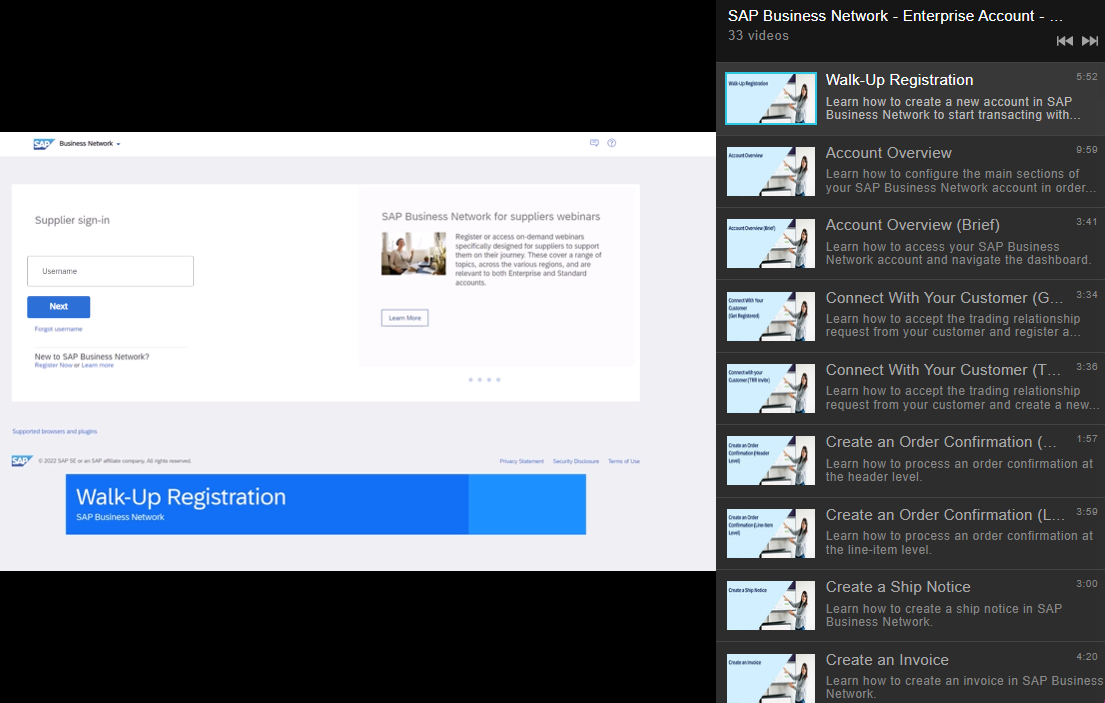1105x703 pixels.
Task: Go to previous video in playlist
Action: click(x=1064, y=41)
